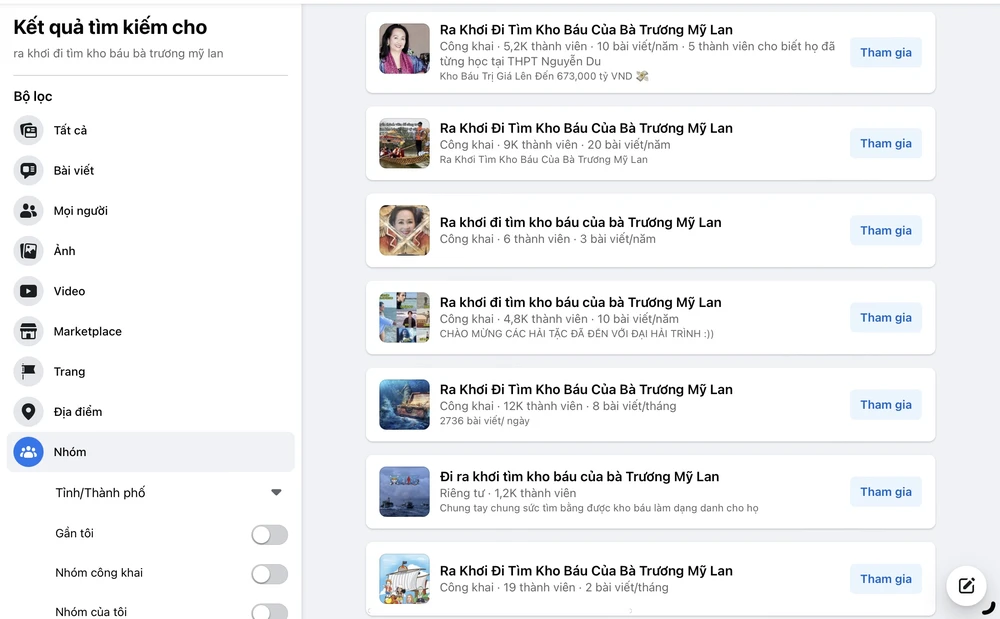Open the Mọi người people icon
The height and width of the screenshot is (619, 1000).
(28, 211)
